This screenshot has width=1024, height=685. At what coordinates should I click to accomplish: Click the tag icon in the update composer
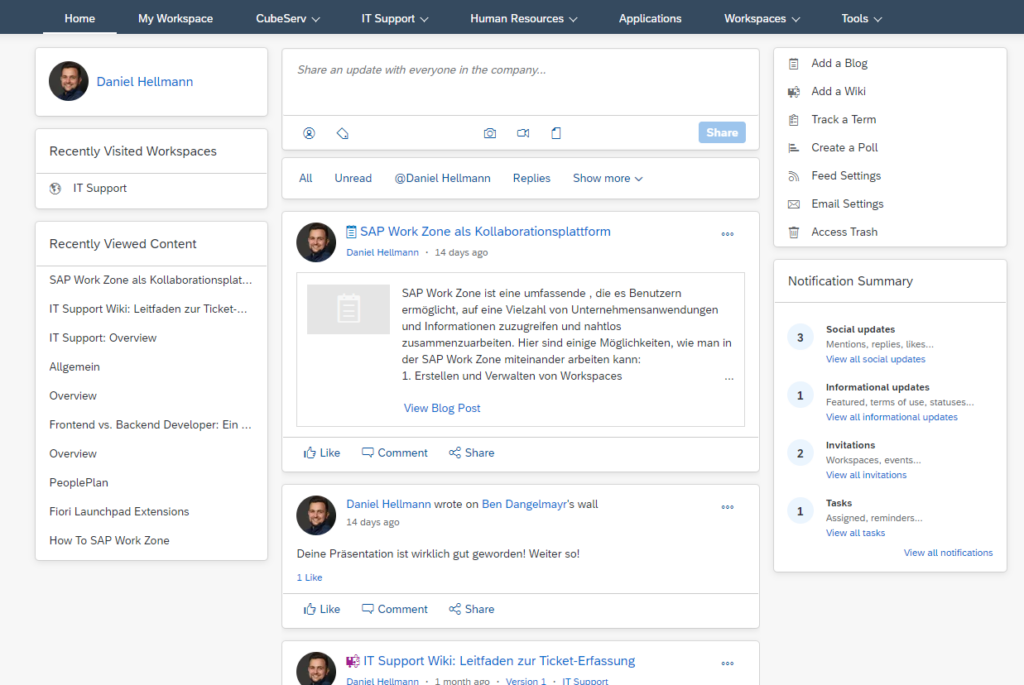[x=342, y=133]
